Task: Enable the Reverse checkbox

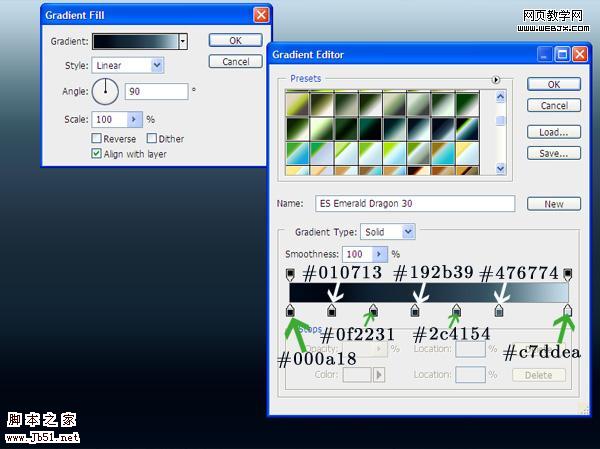Action: click(x=96, y=138)
